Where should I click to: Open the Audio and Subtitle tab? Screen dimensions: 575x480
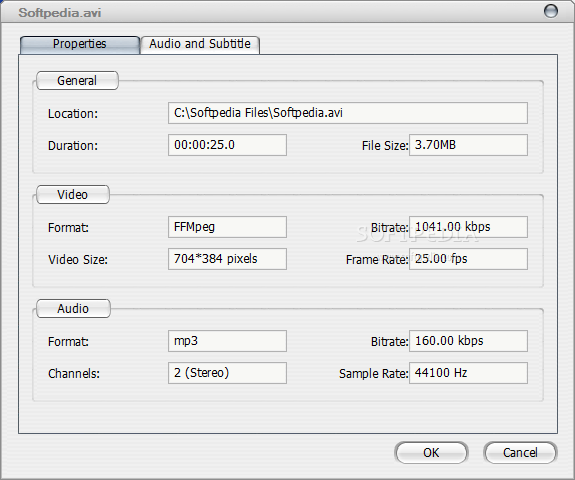click(200, 45)
